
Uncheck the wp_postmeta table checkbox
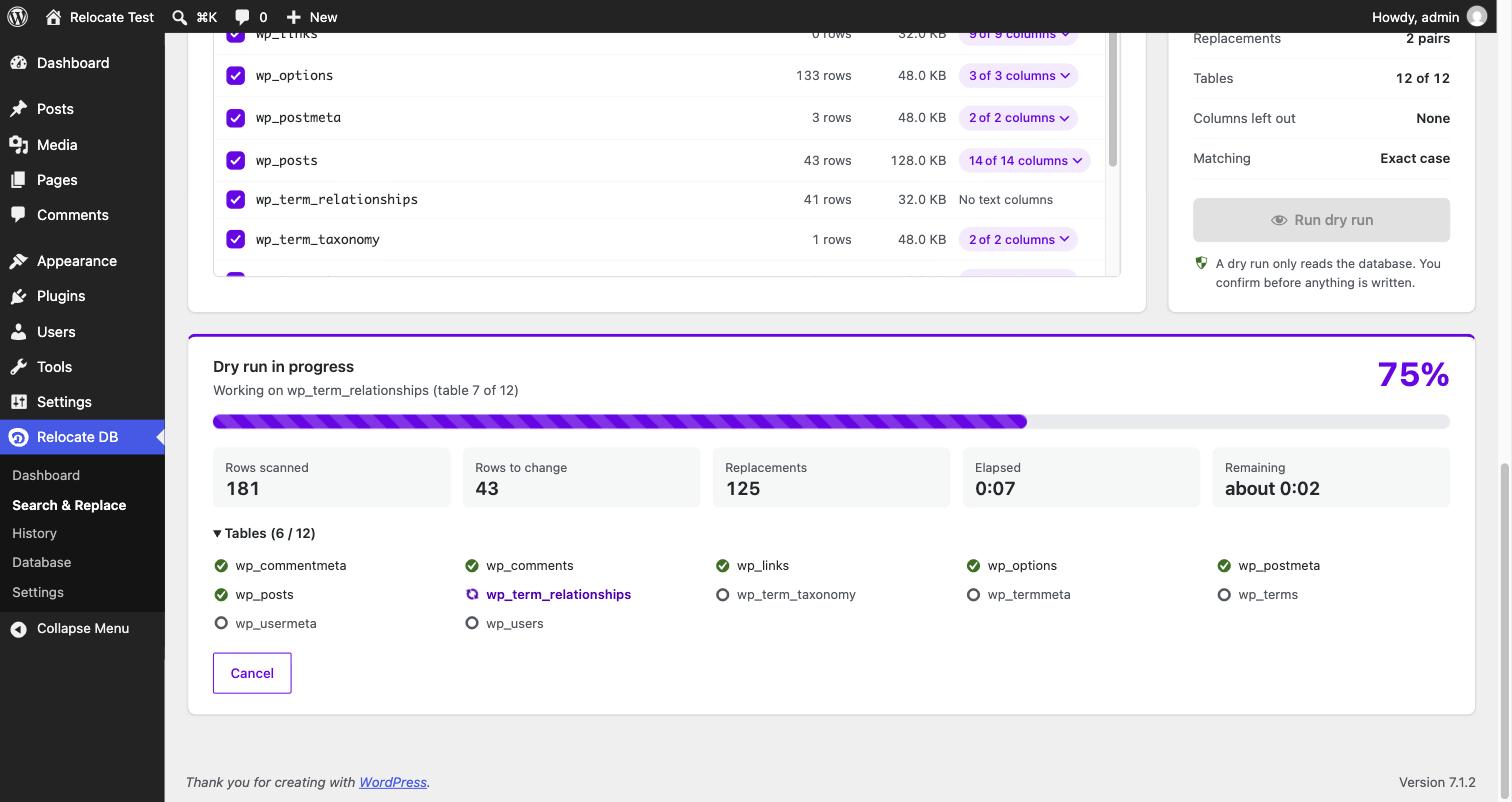pyautogui.click(x=236, y=118)
